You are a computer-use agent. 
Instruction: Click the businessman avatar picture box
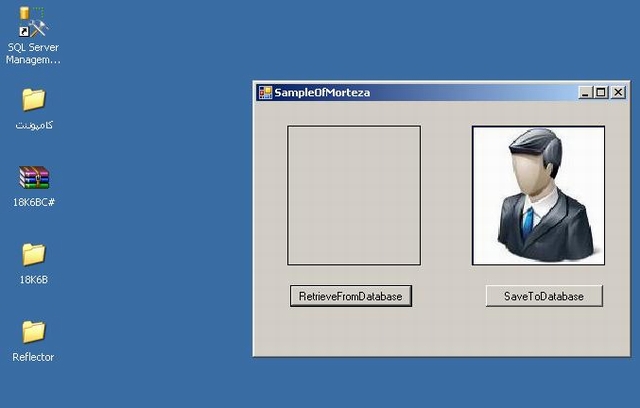pyautogui.click(x=538, y=195)
